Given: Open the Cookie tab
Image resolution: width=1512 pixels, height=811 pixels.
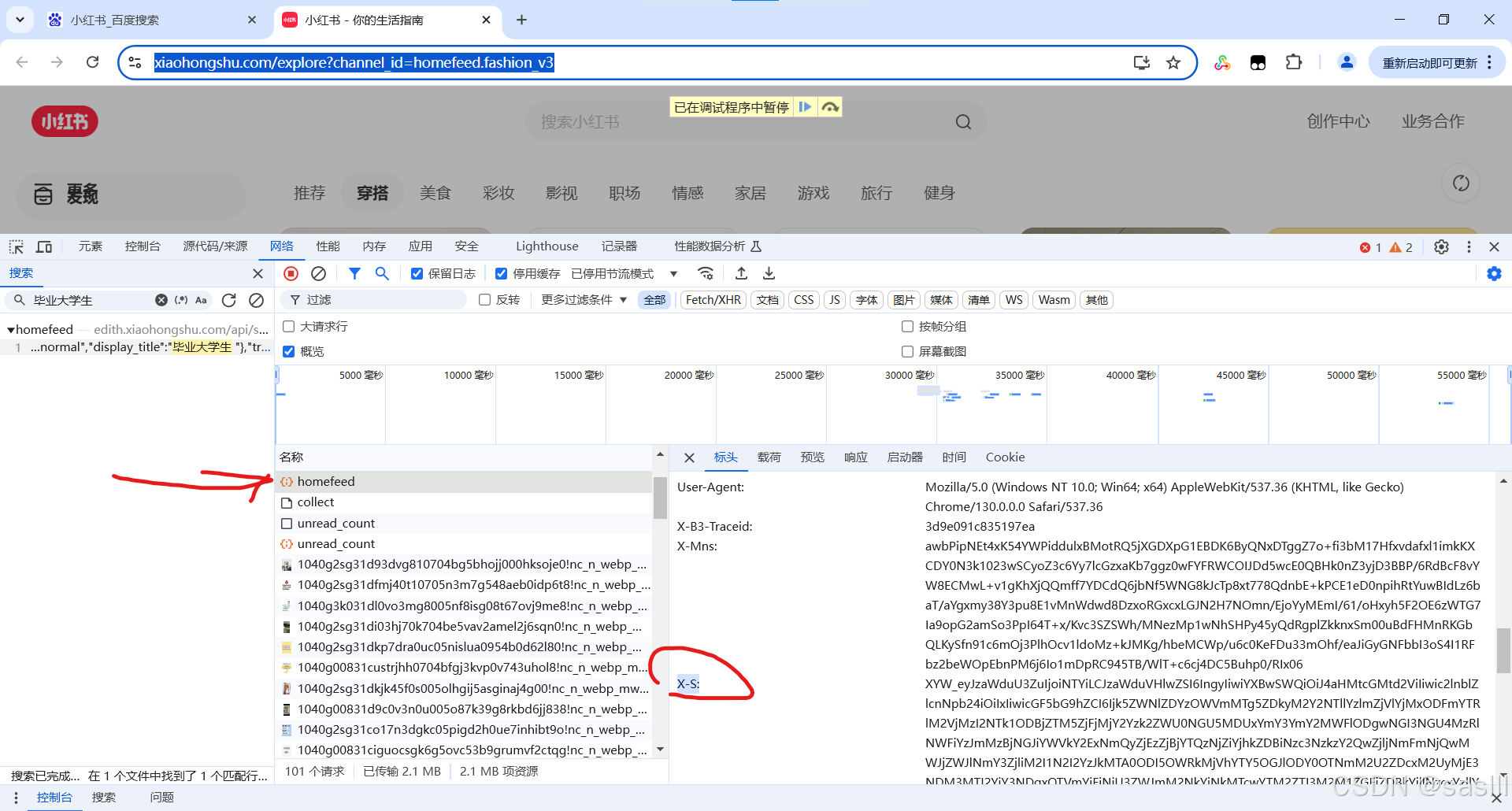Looking at the screenshot, I should pyautogui.click(x=1005, y=457).
